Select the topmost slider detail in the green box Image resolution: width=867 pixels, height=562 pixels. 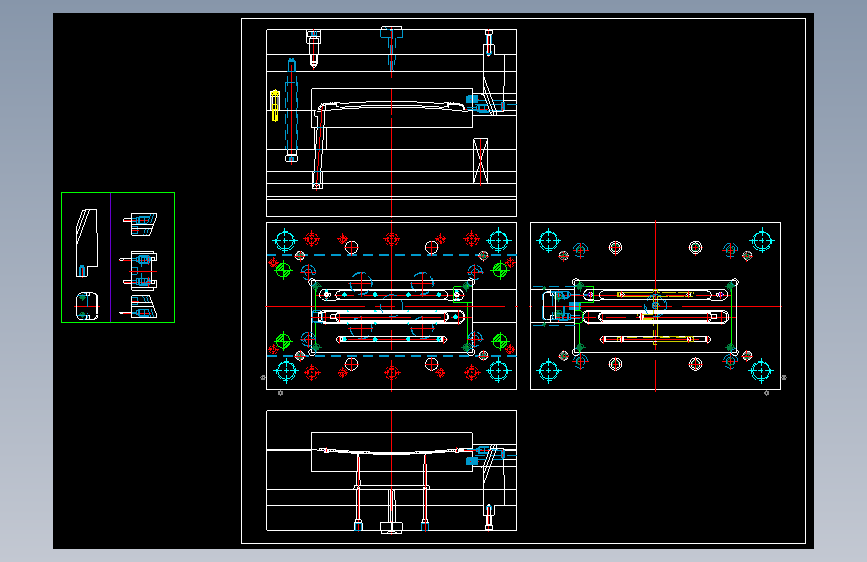(x=140, y=223)
